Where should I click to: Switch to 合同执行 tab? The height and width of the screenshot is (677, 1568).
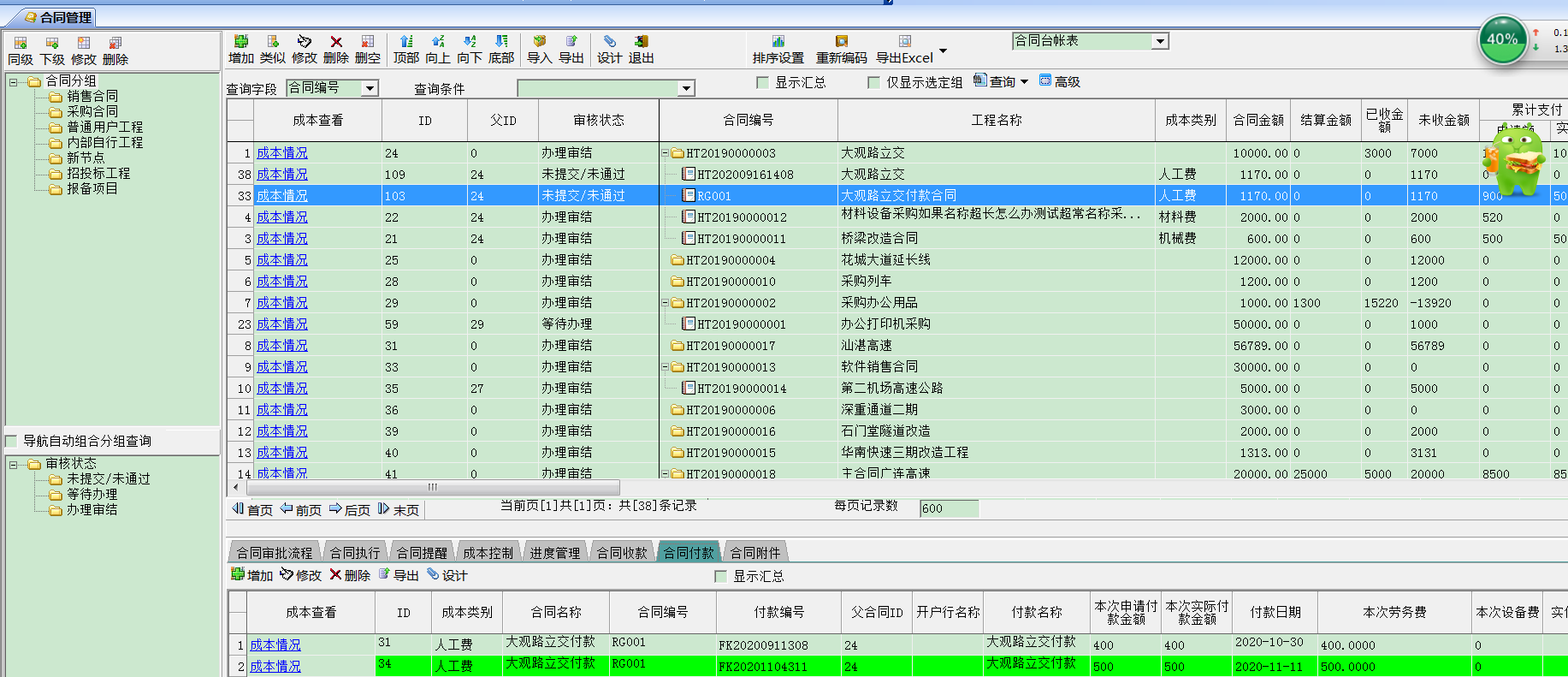355,553
